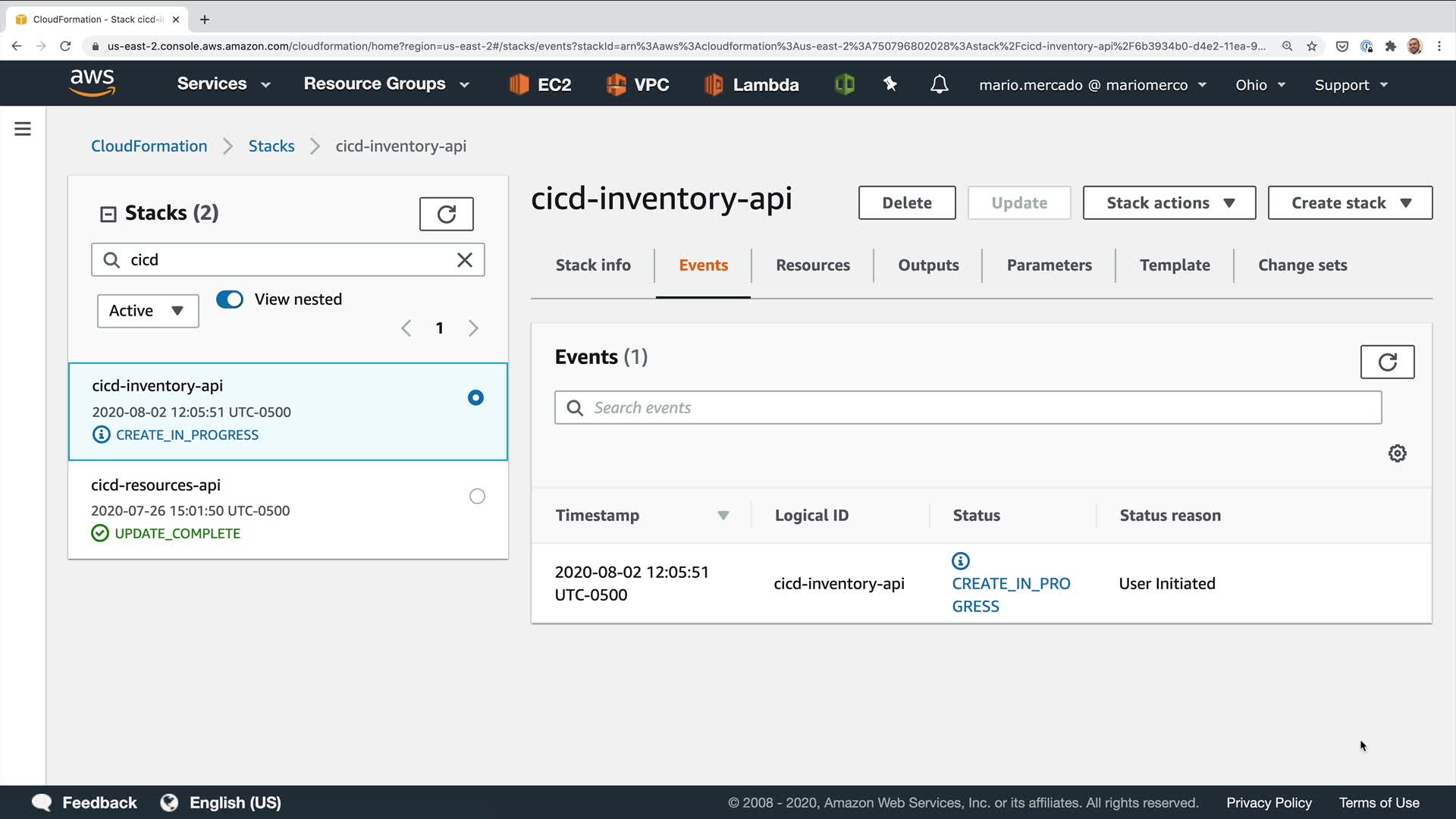
Task: Expand the Stack actions dropdown
Action: click(1169, 203)
